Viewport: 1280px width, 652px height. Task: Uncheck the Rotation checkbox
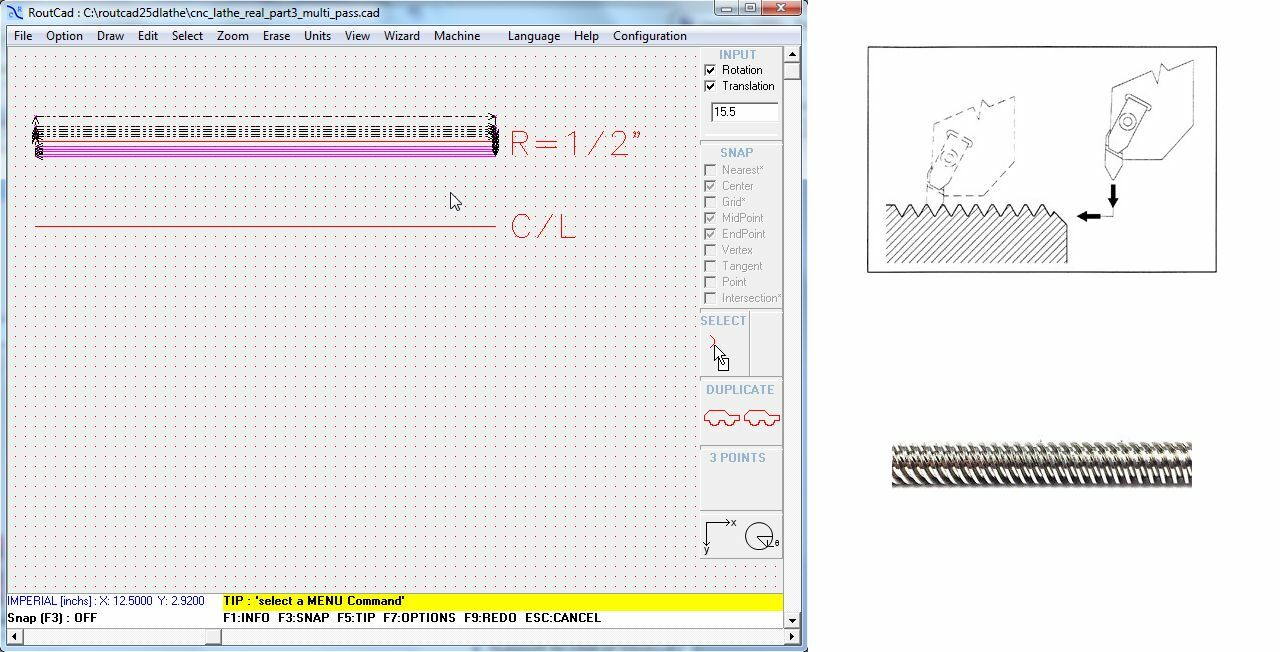click(710, 70)
